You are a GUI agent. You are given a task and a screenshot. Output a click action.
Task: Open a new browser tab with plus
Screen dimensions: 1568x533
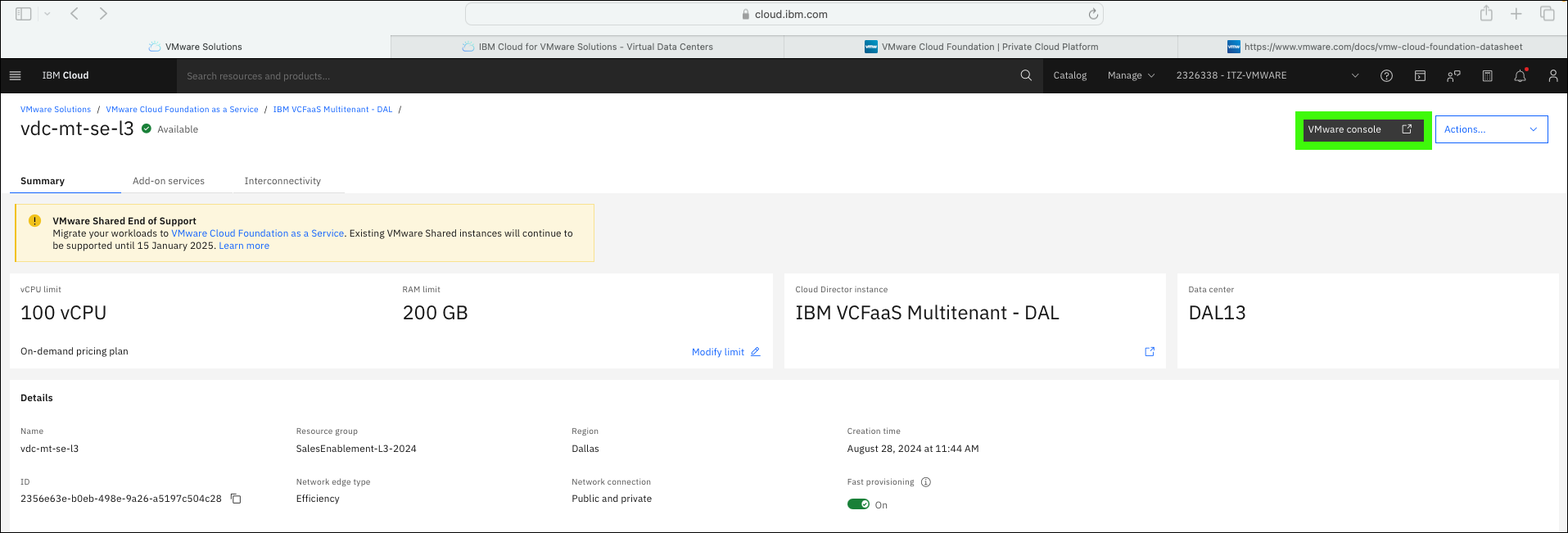pyautogui.click(x=1516, y=14)
